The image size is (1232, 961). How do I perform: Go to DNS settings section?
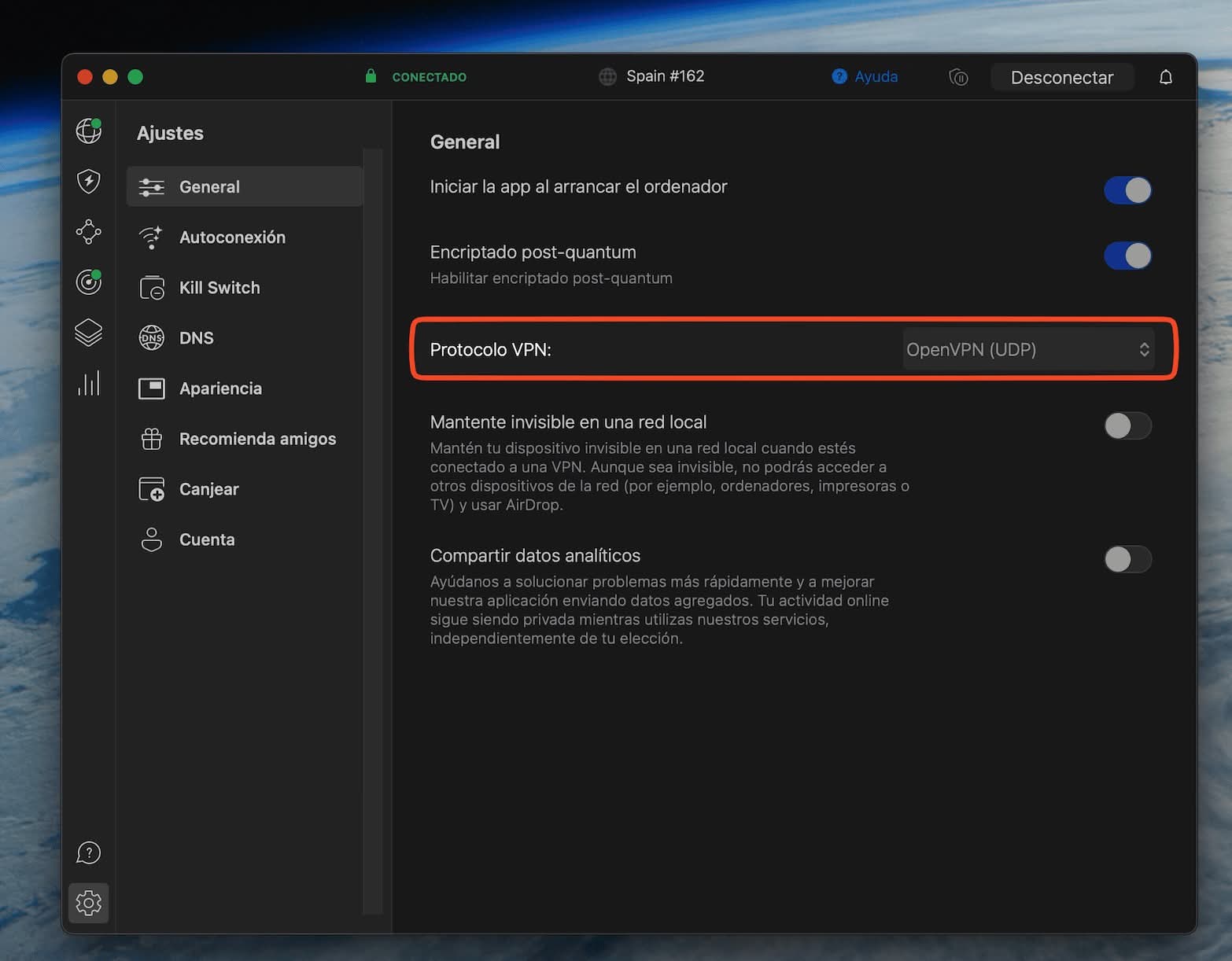(x=245, y=338)
